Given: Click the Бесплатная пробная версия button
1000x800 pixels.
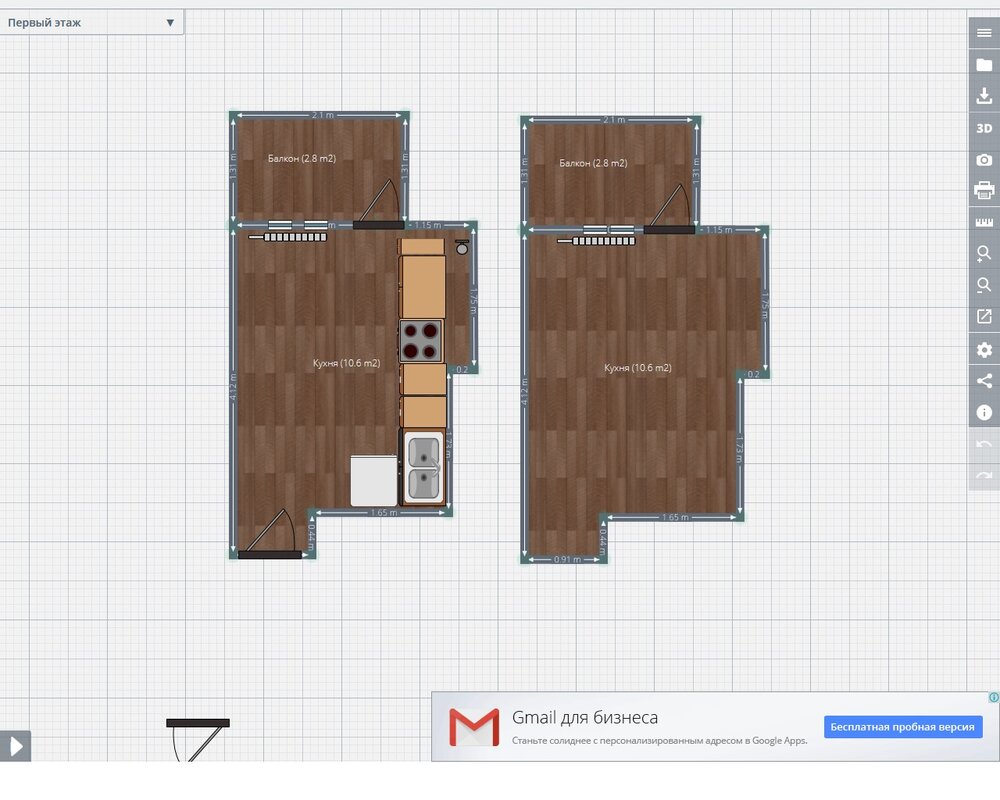Looking at the screenshot, I should coord(902,727).
